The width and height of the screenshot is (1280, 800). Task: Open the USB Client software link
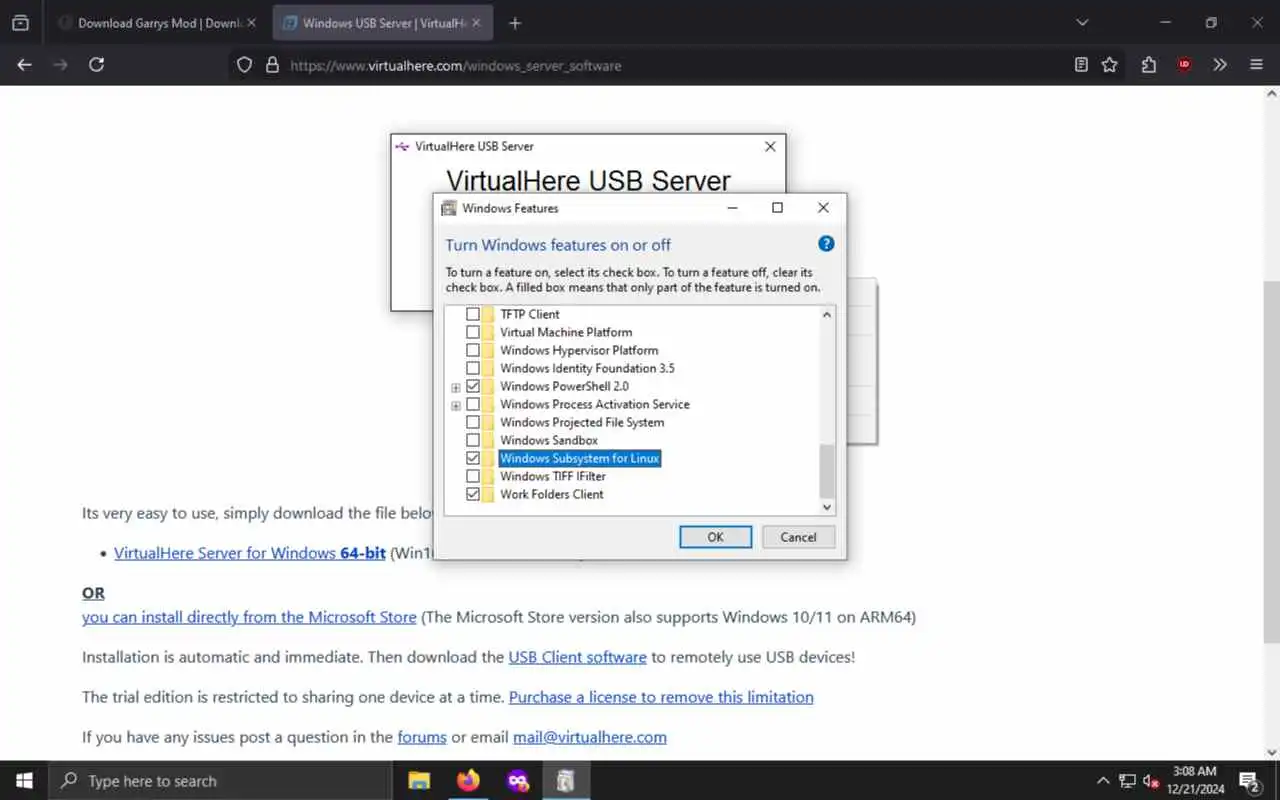coord(577,657)
